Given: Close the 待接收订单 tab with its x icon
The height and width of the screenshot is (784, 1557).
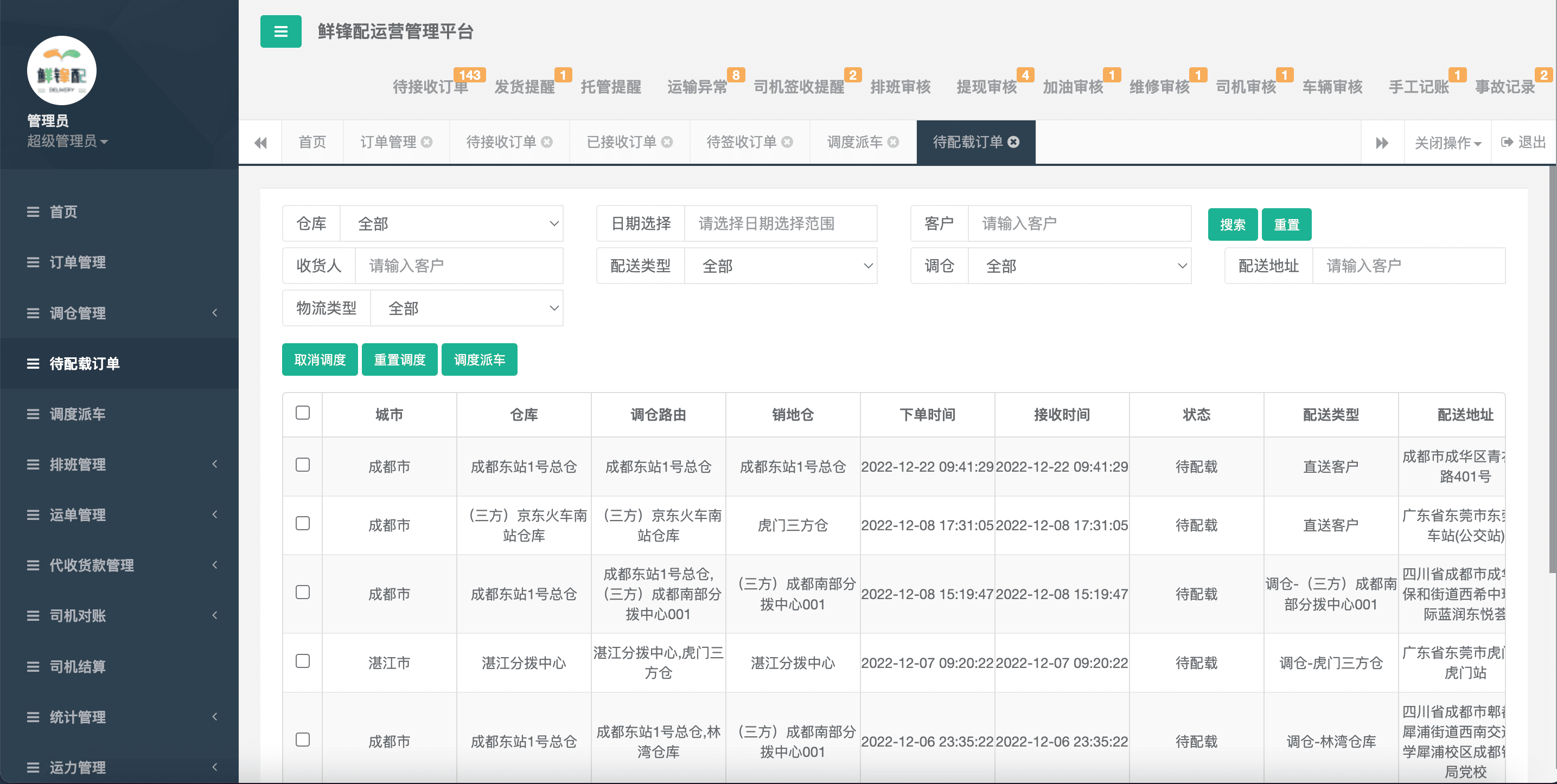Looking at the screenshot, I should [x=547, y=142].
